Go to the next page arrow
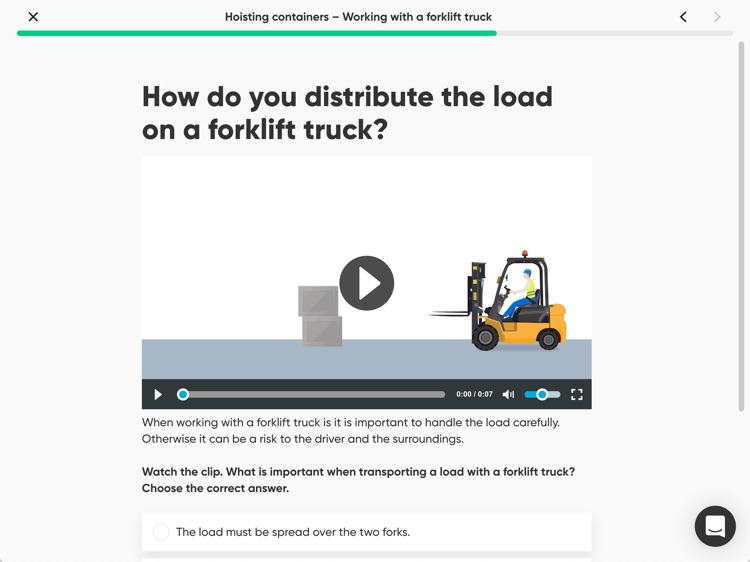 (717, 17)
